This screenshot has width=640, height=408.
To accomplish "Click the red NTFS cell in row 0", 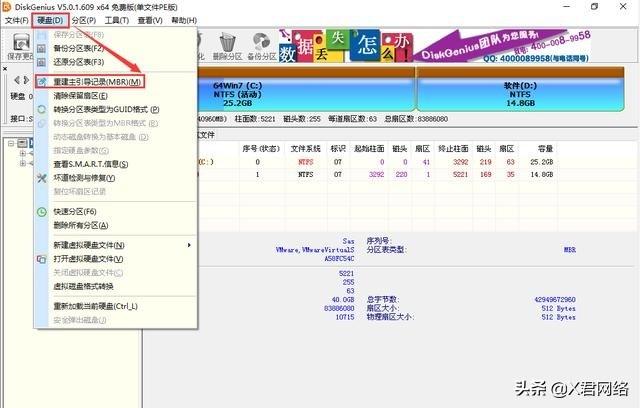I will 306,162.
